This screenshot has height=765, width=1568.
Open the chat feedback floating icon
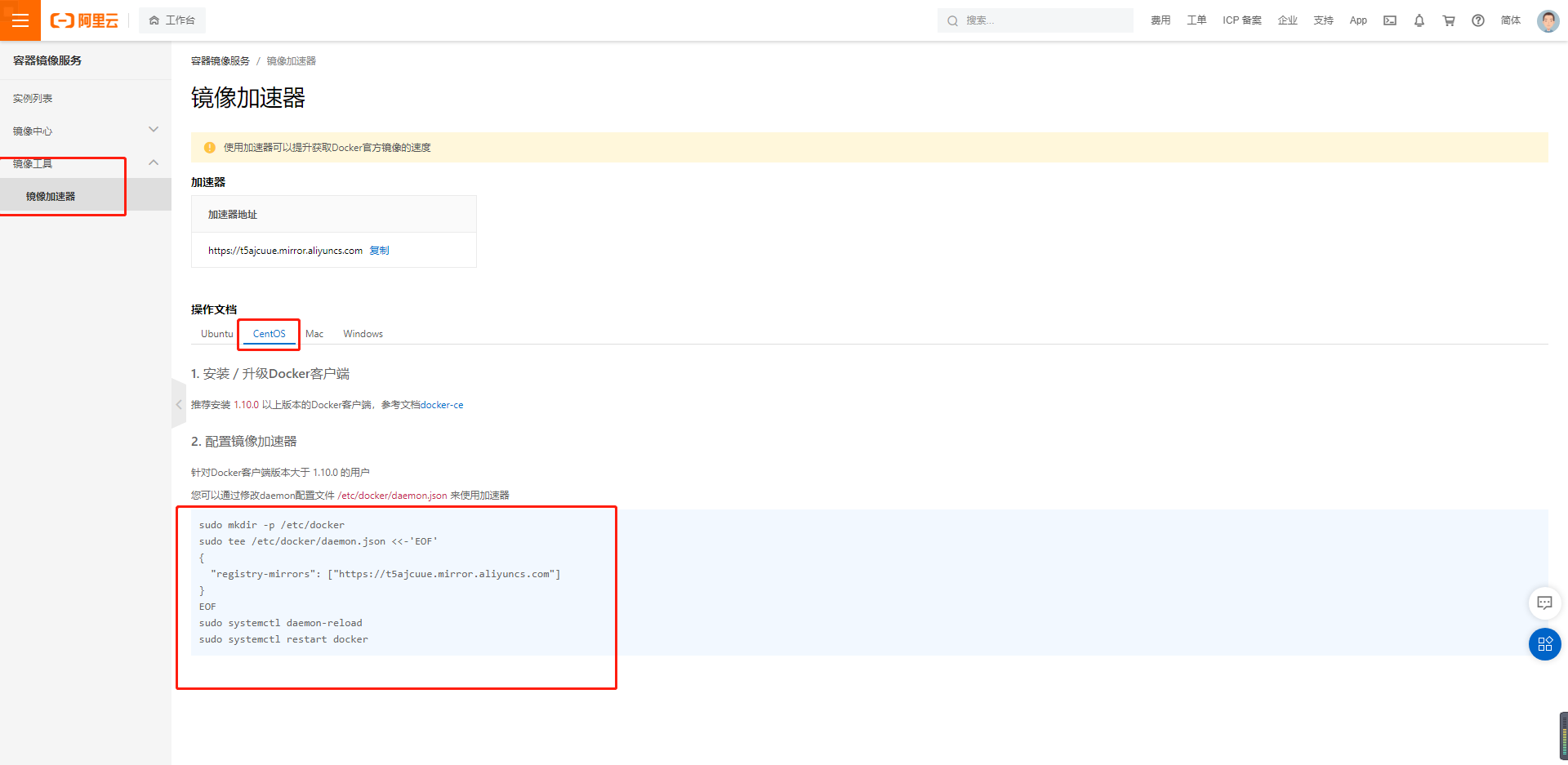coord(1544,603)
